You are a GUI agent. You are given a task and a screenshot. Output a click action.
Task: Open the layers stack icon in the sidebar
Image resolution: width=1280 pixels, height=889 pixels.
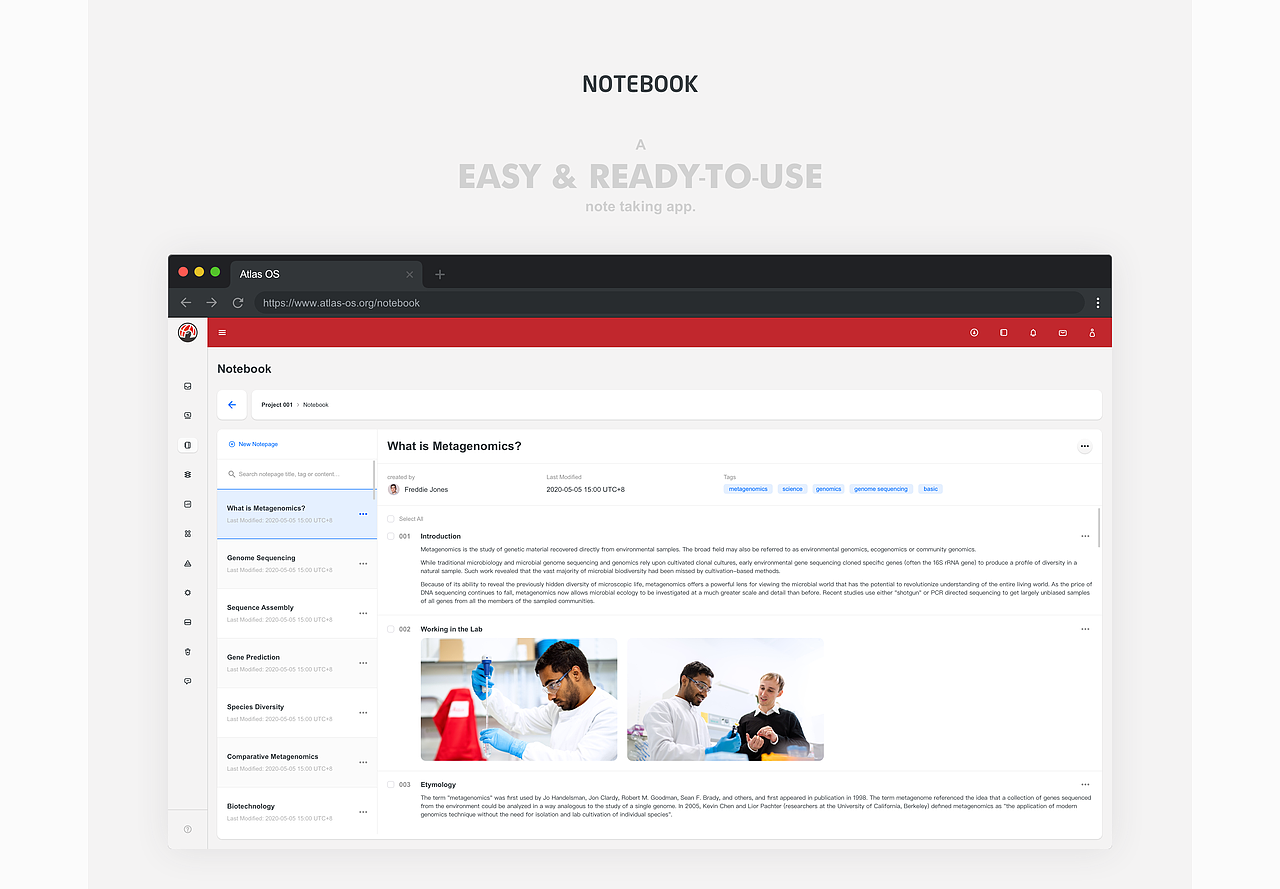click(x=188, y=475)
